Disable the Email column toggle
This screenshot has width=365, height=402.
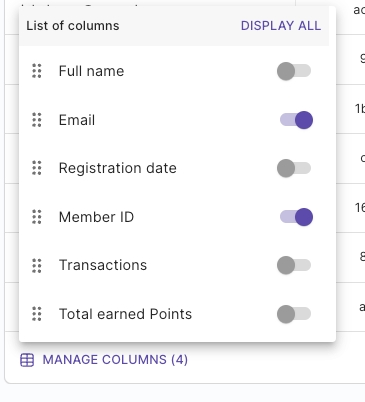[296, 120]
